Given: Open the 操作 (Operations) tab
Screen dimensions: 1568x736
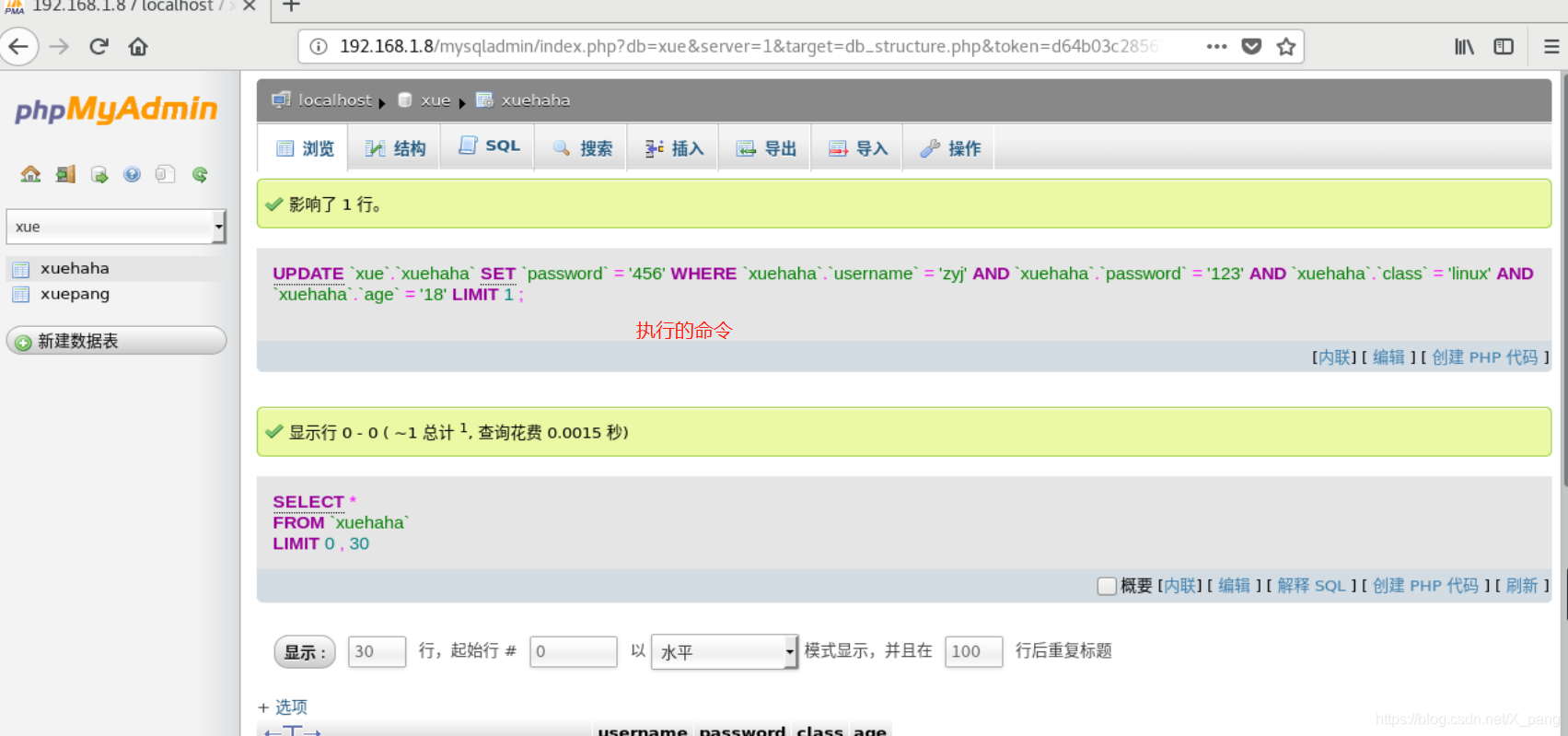Looking at the screenshot, I should (x=949, y=148).
